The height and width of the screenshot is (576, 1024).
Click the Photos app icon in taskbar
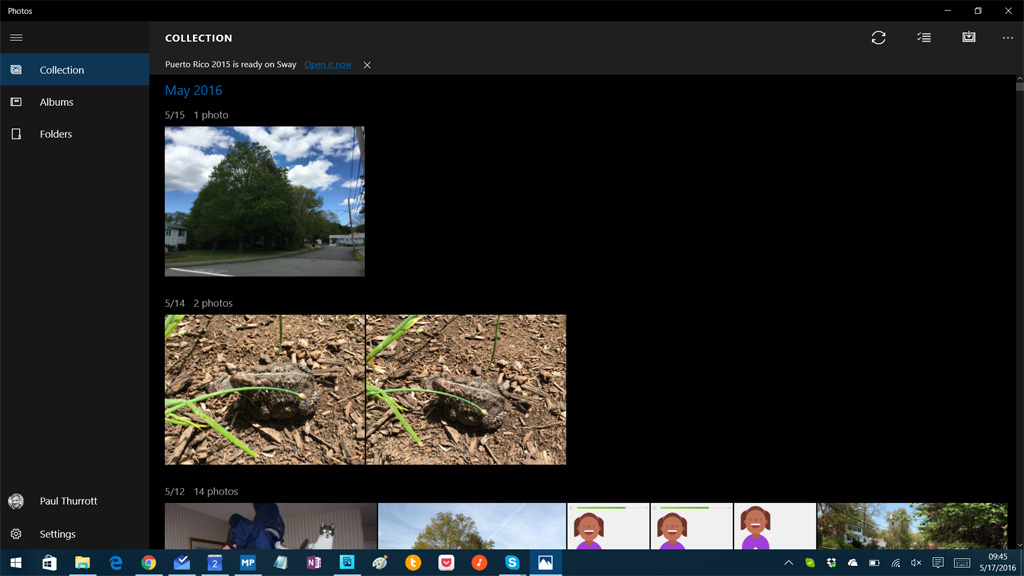tap(545, 562)
